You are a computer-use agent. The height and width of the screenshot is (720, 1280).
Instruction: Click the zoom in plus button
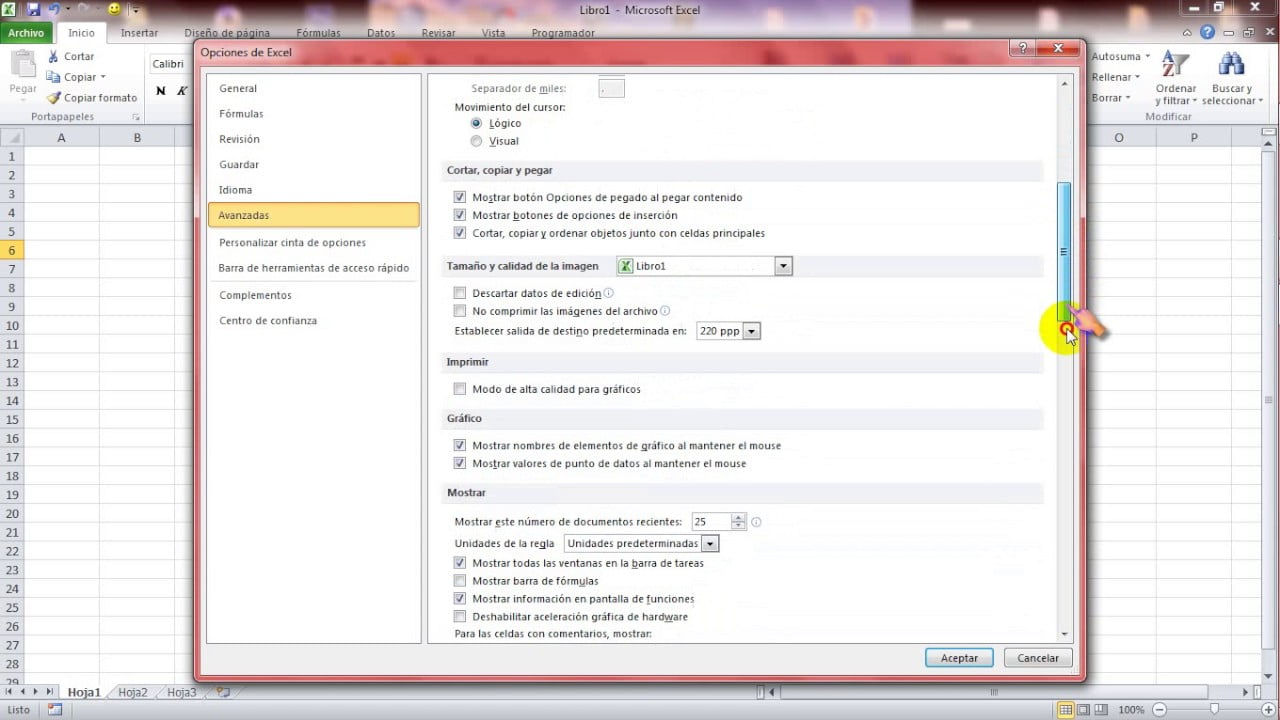[x=1267, y=710]
